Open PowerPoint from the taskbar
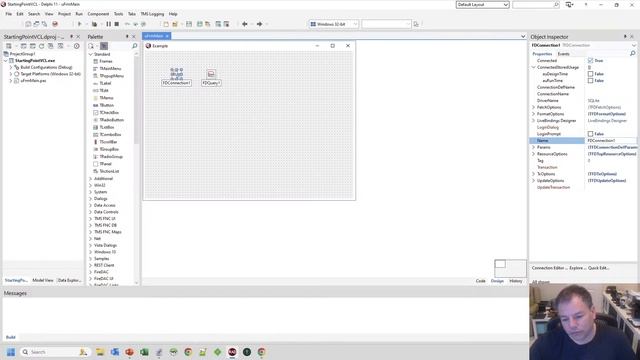This screenshot has height=360, width=640. tap(129, 352)
